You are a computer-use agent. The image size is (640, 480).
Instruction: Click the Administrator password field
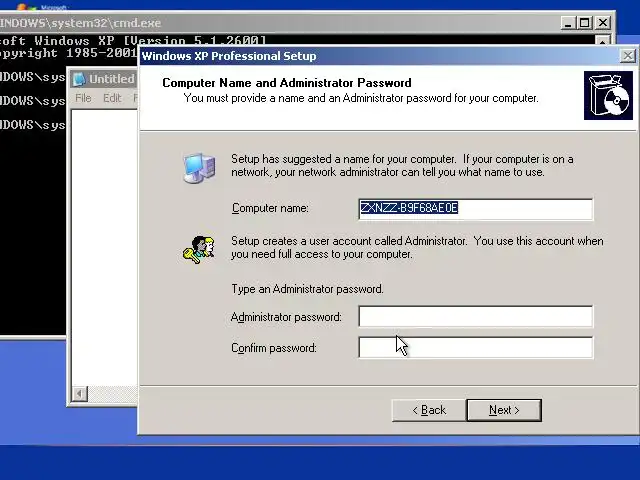(476, 316)
